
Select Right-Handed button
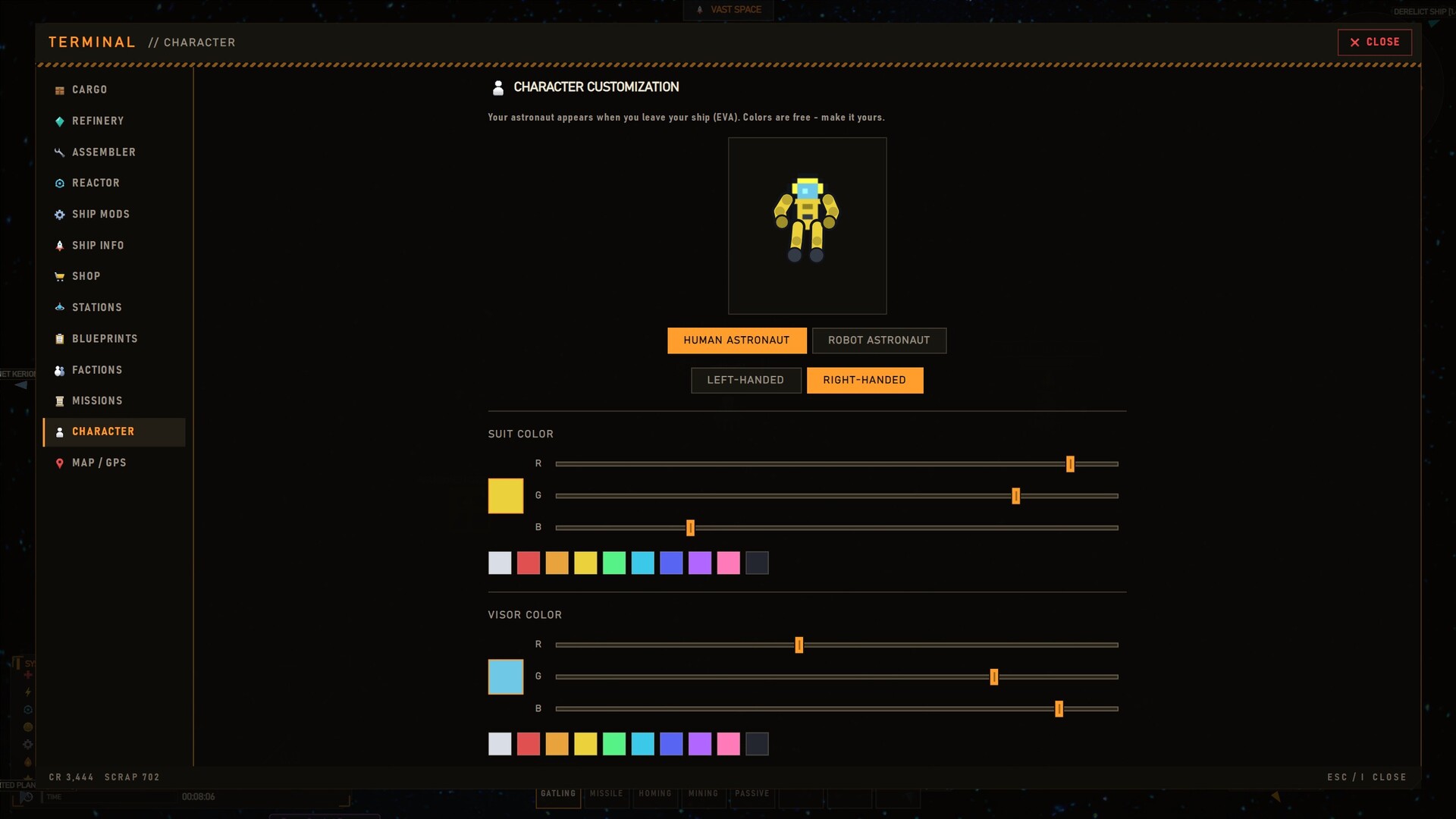point(864,380)
